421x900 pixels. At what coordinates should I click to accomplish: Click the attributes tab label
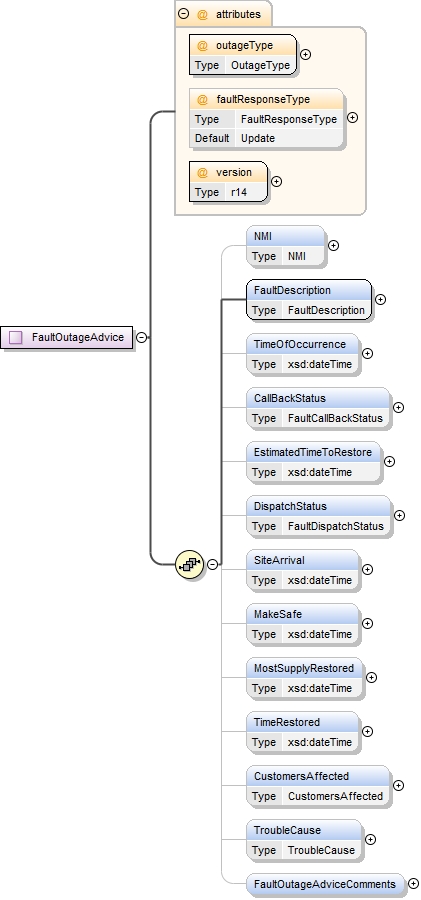[238, 14]
